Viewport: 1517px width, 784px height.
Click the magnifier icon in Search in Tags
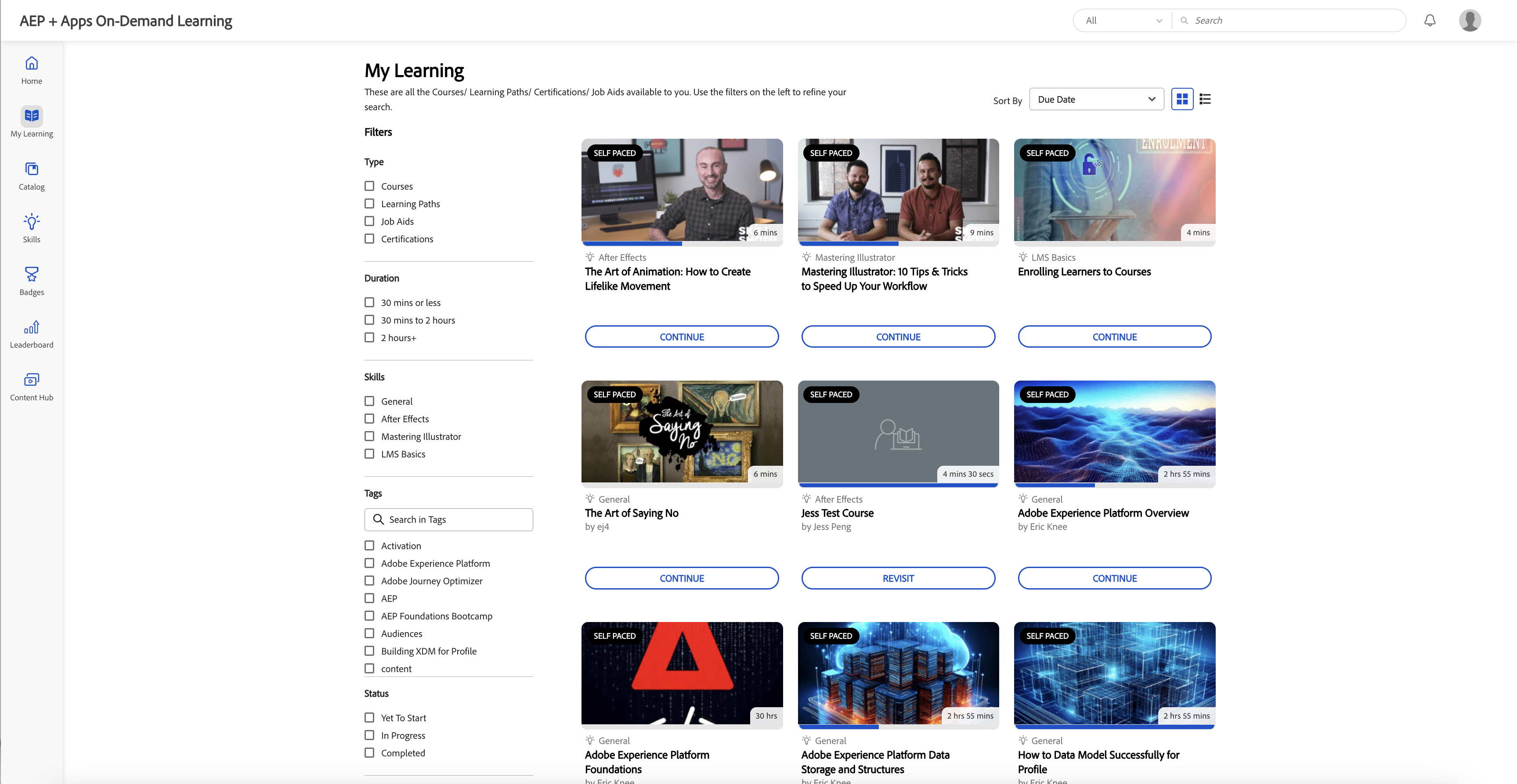(379, 520)
